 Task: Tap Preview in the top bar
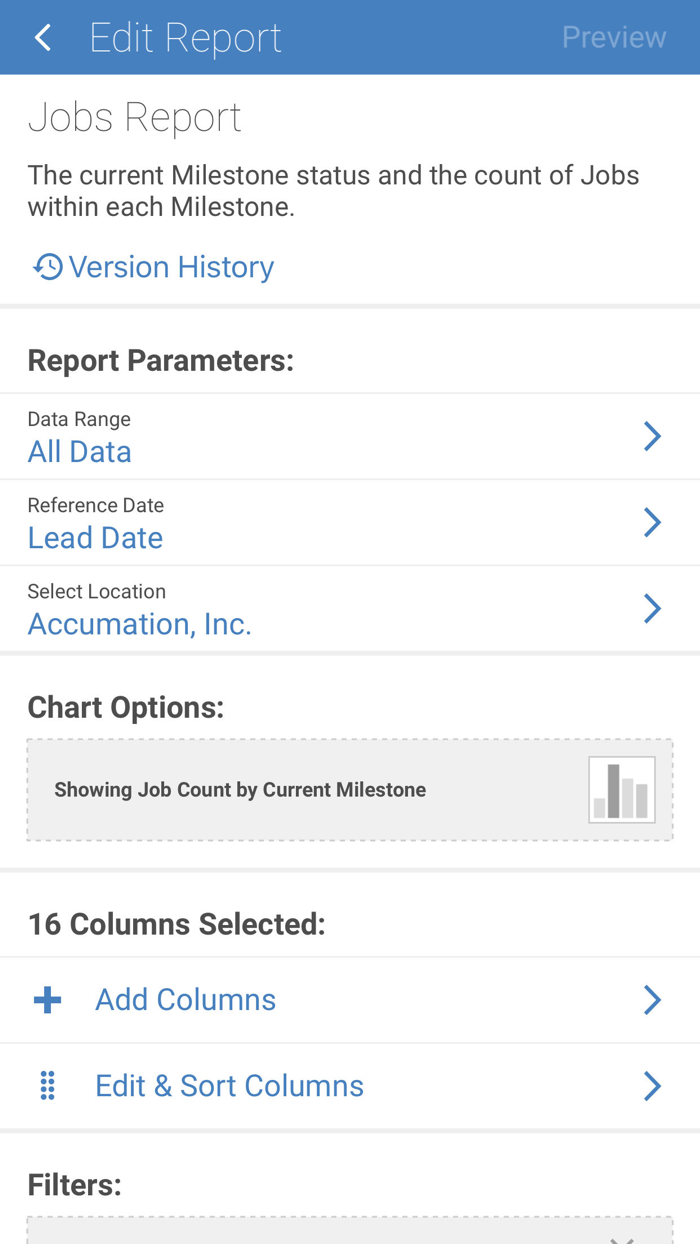coord(614,37)
